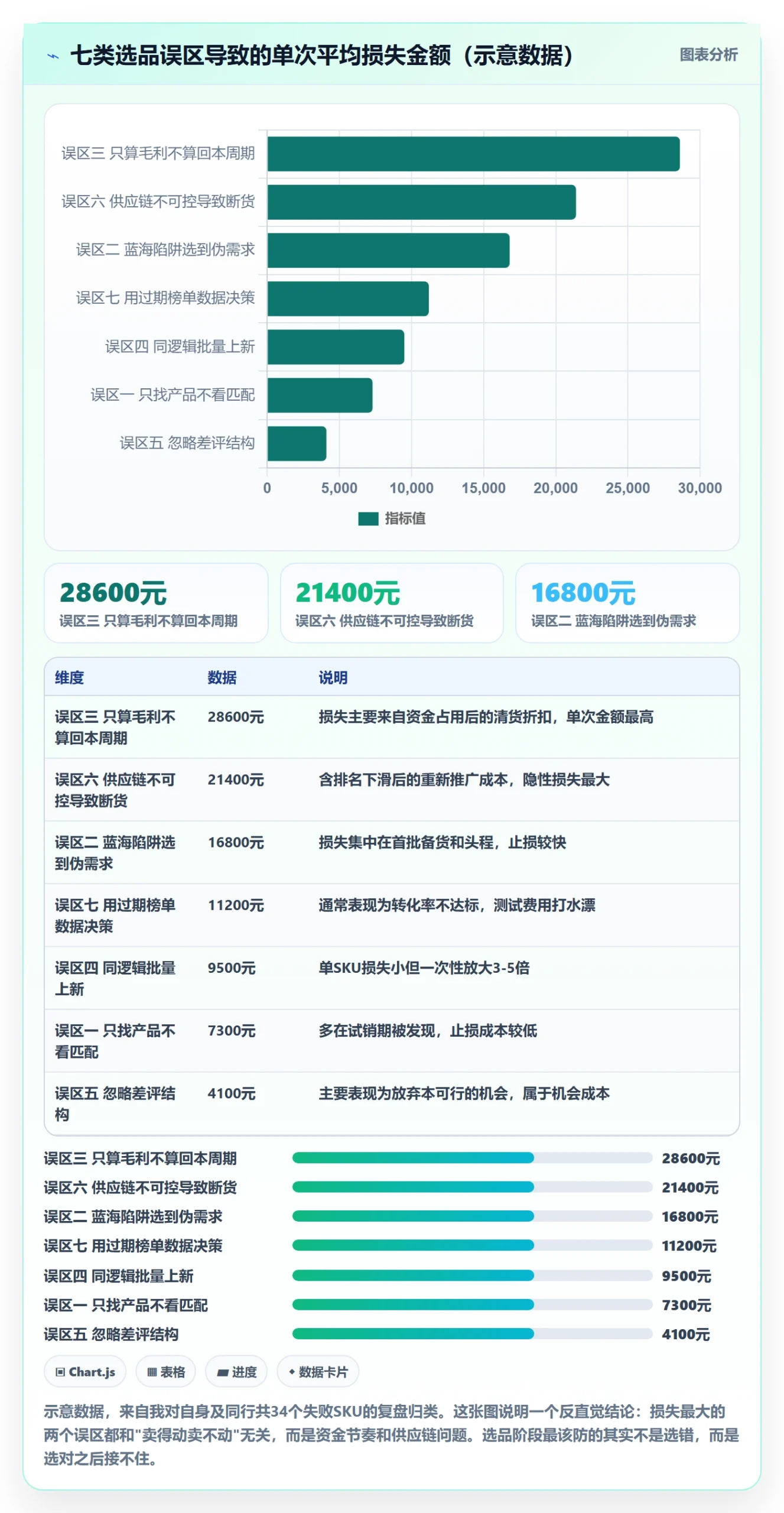
Task: Click the 进度 tag
Action: (236, 1372)
